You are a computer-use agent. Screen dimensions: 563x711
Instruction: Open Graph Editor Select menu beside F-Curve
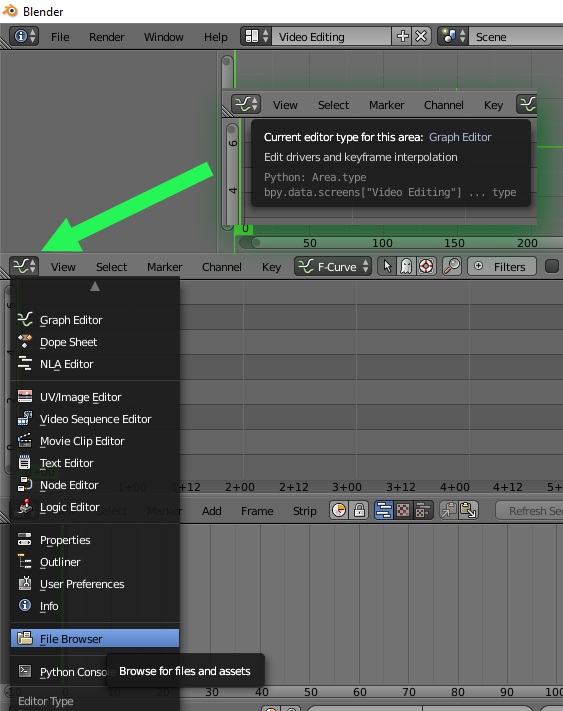tap(112, 267)
